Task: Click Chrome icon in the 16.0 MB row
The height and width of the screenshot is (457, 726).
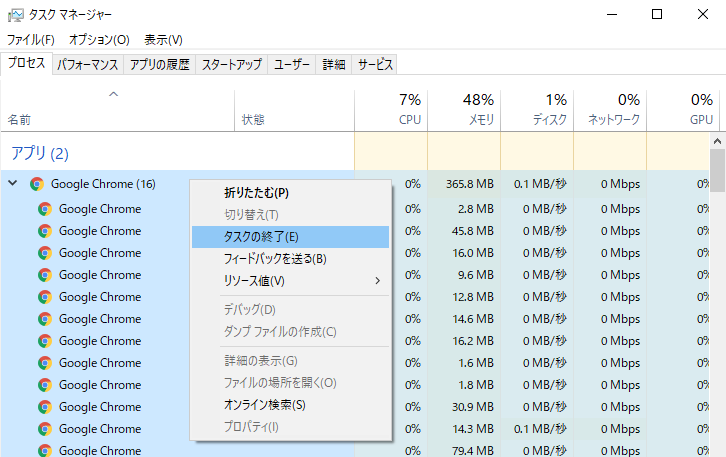Action: coord(45,253)
